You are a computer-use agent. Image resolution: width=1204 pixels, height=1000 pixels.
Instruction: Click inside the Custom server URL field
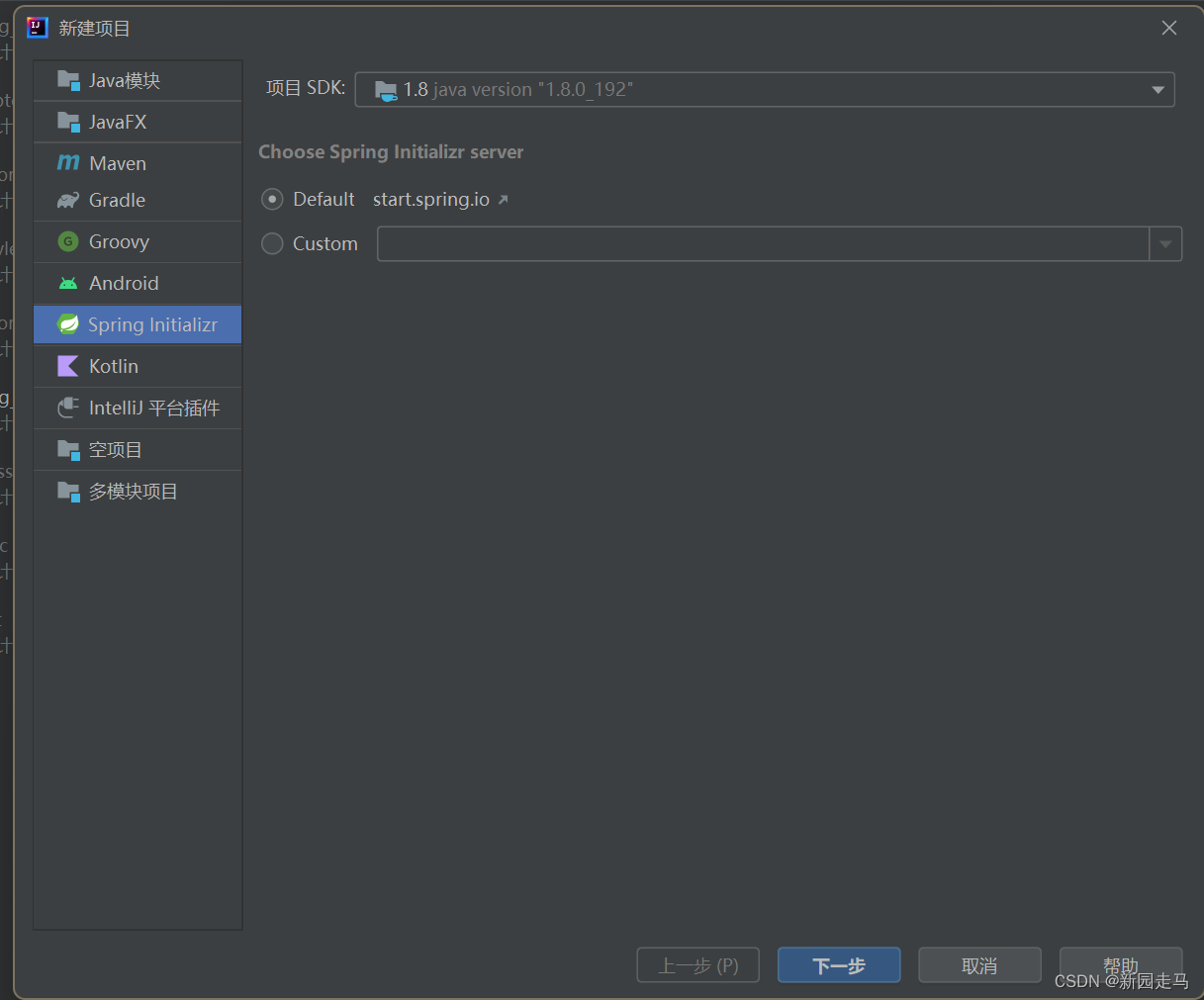tap(763, 244)
